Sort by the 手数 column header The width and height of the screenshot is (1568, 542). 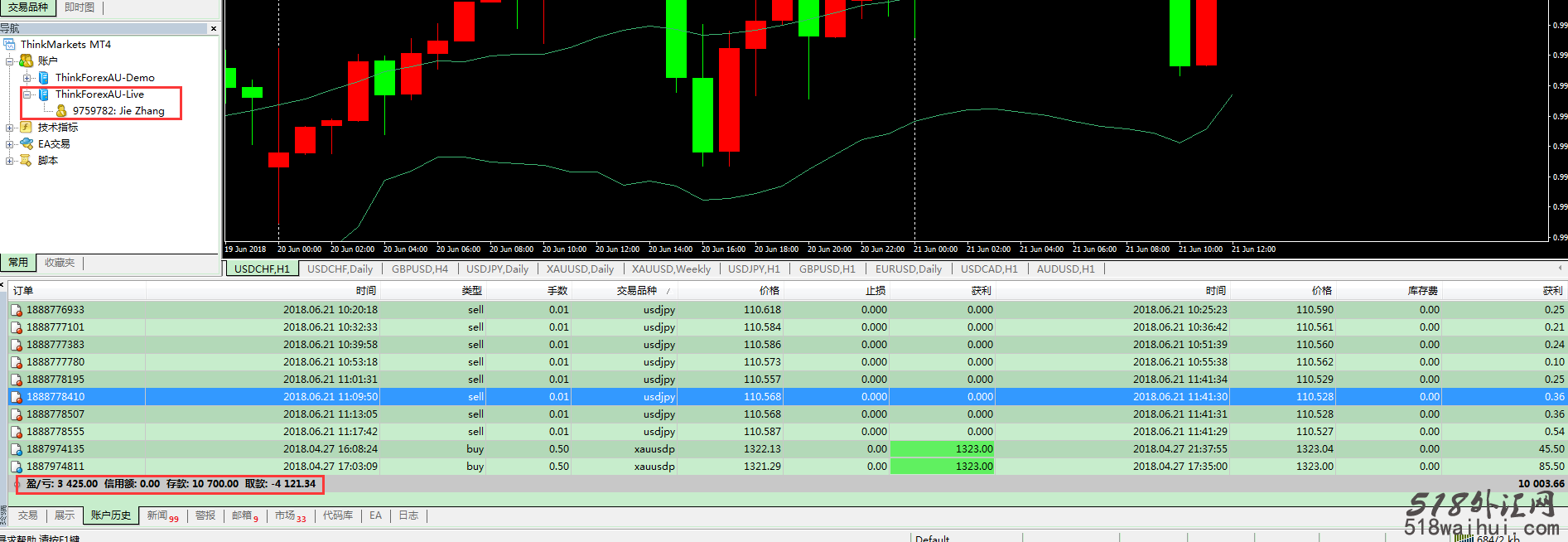pyautogui.click(x=529, y=291)
